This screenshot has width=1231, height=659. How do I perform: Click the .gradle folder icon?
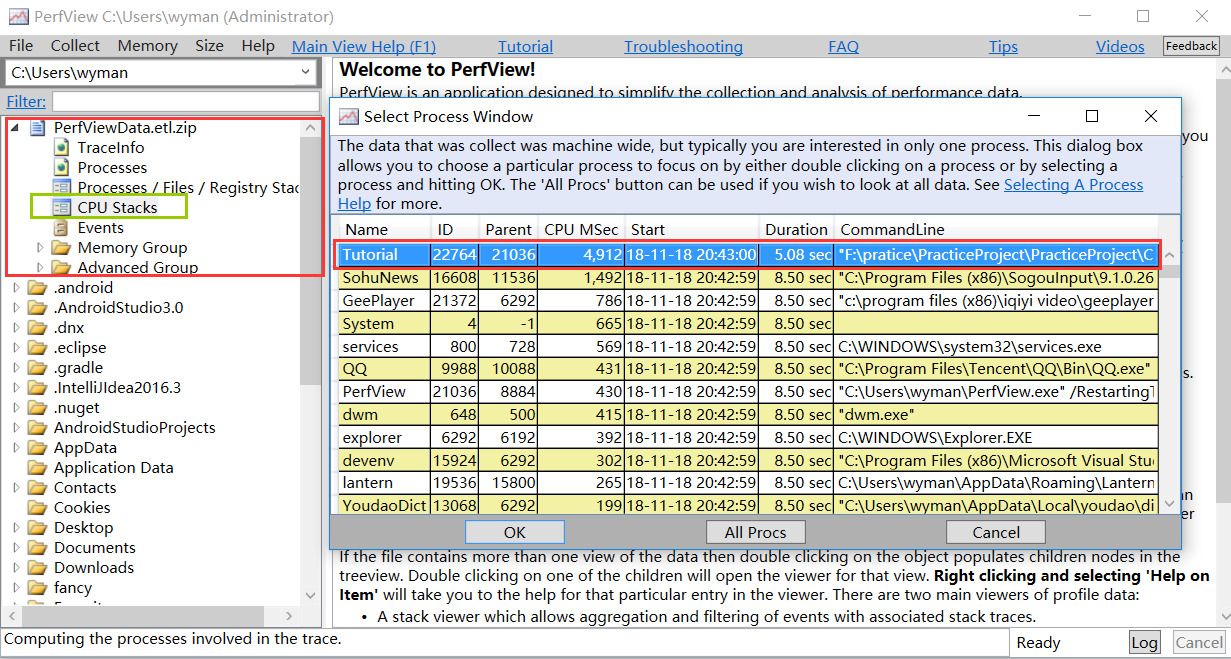[x=38, y=368]
